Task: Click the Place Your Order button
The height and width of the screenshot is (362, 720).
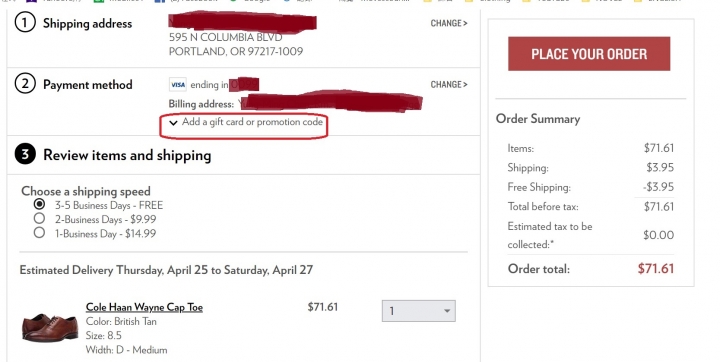Action: (x=589, y=54)
